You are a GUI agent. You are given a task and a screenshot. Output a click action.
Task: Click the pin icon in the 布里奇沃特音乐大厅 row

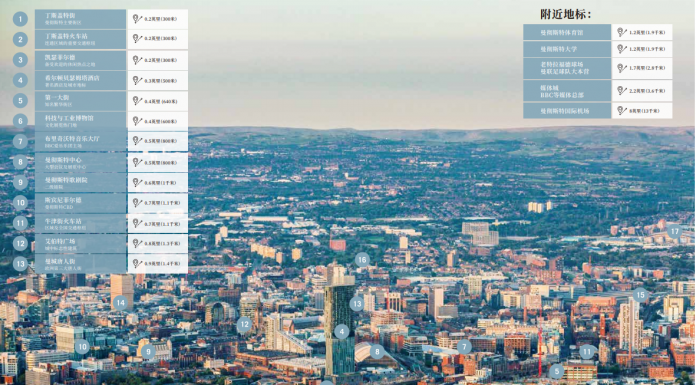pyautogui.click(x=137, y=141)
